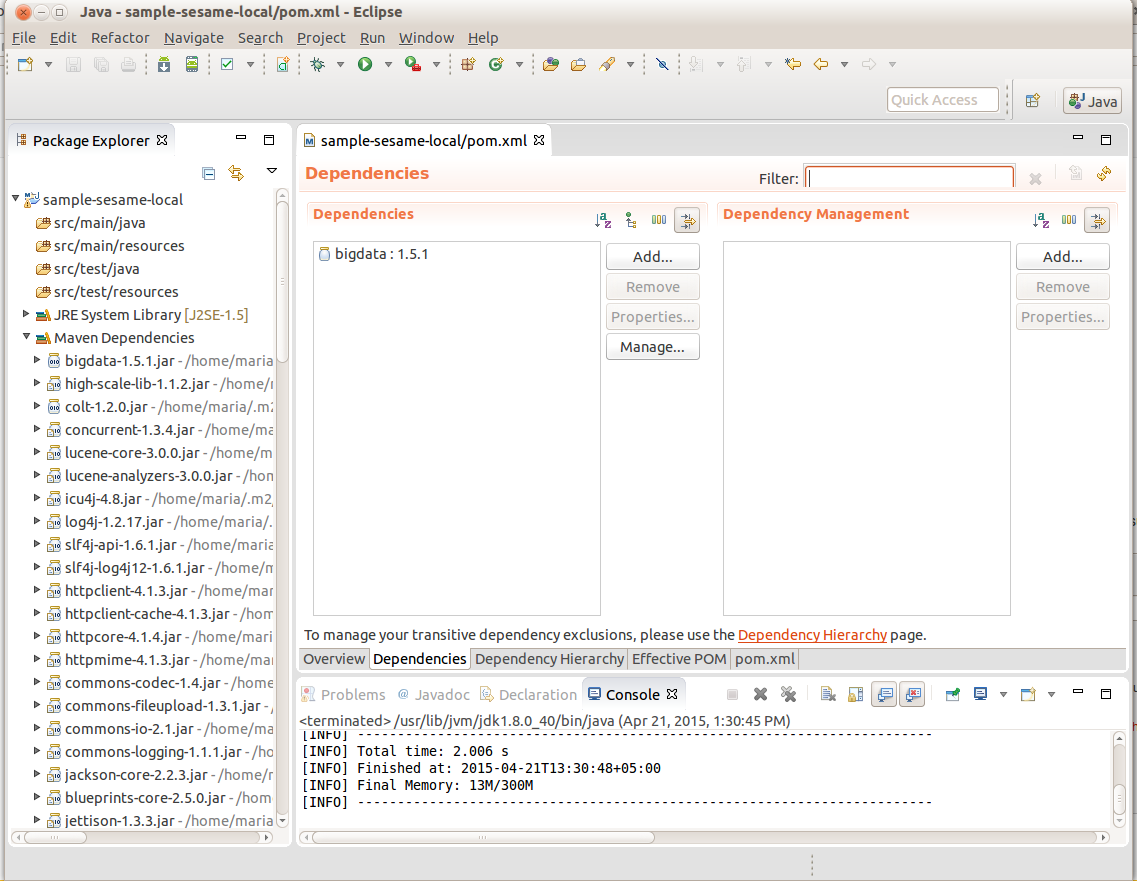Click Open Console icon
The image size is (1137, 881).
pyautogui.click(x=1028, y=695)
